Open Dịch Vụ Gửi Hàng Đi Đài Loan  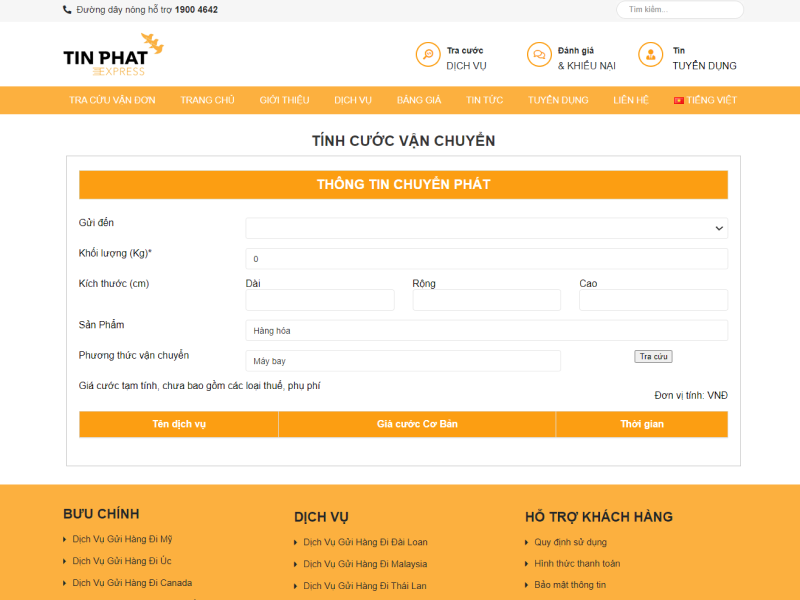pyautogui.click(x=365, y=542)
